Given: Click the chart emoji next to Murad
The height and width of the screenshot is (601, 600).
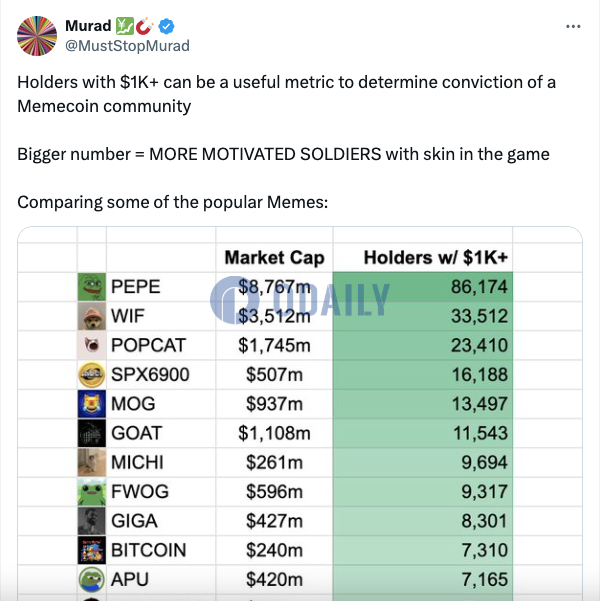Looking at the screenshot, I should (x=125, y=26).
